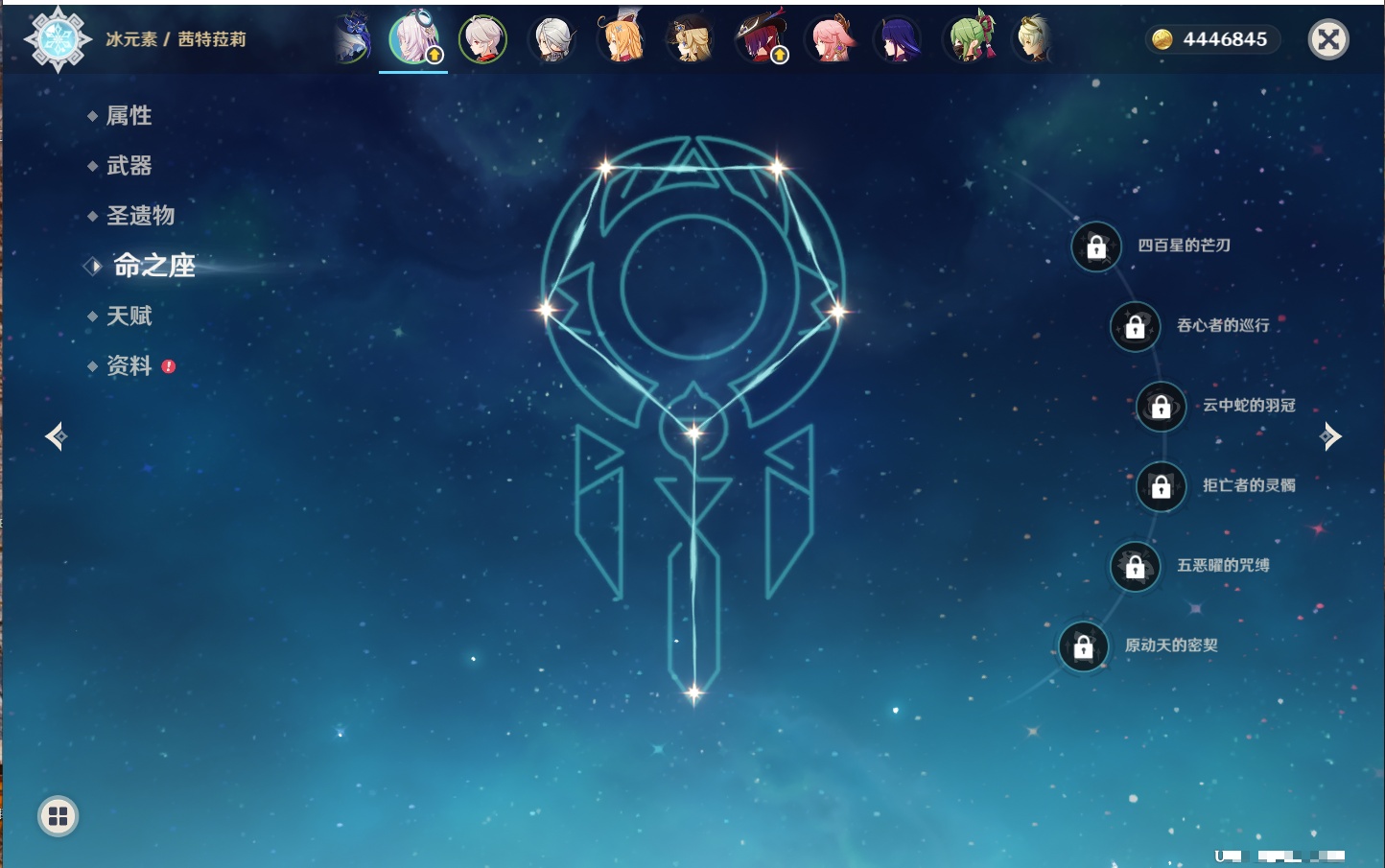The height and width of the screenshot is (868, 1385).
Task: Go to the next character with right arrow
Action: tap(1330, 436)
